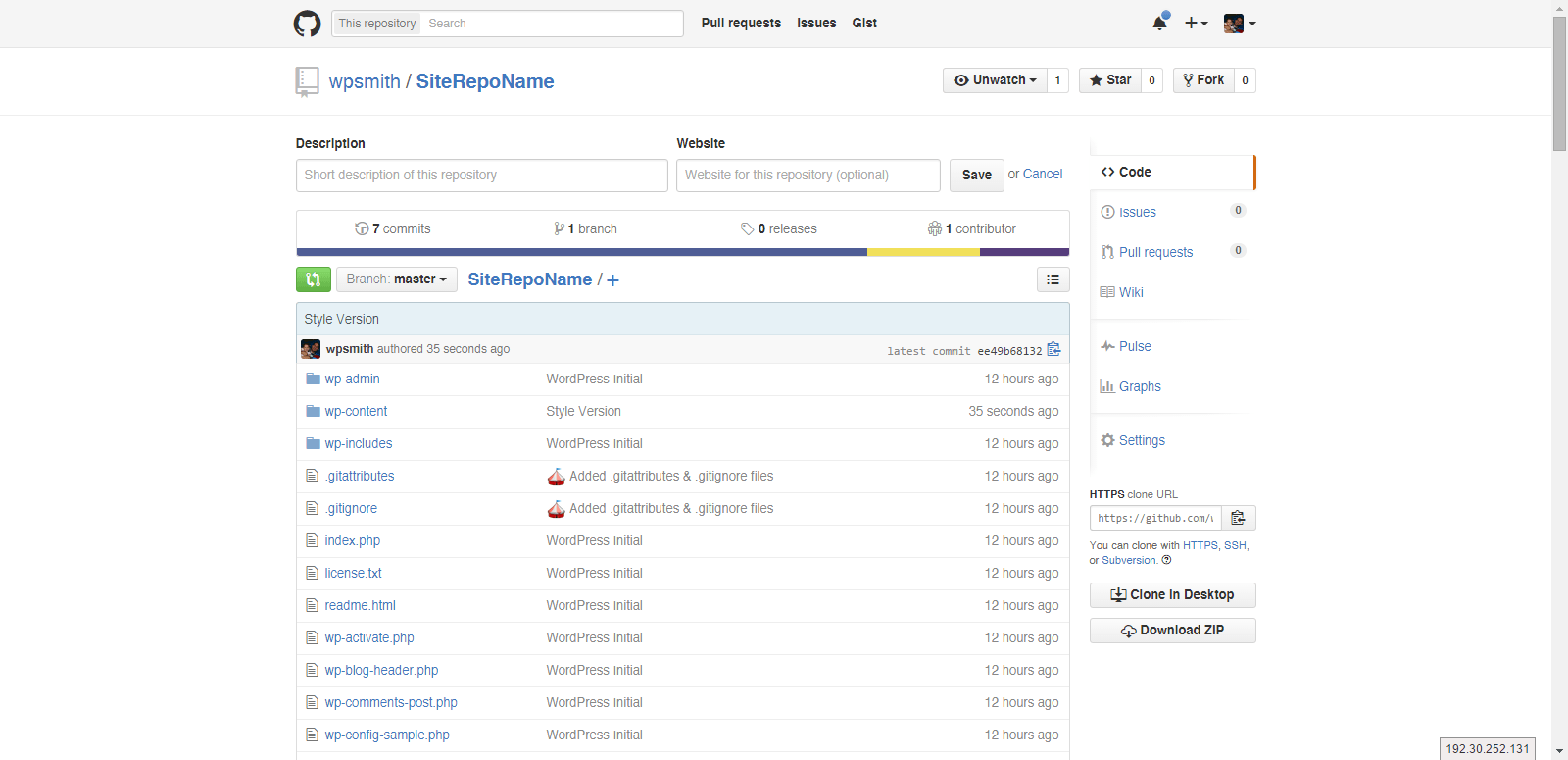The width and height of the screenshot is (1568, 760).
Task: Save the description changes
Action: [x=977, y=176]
